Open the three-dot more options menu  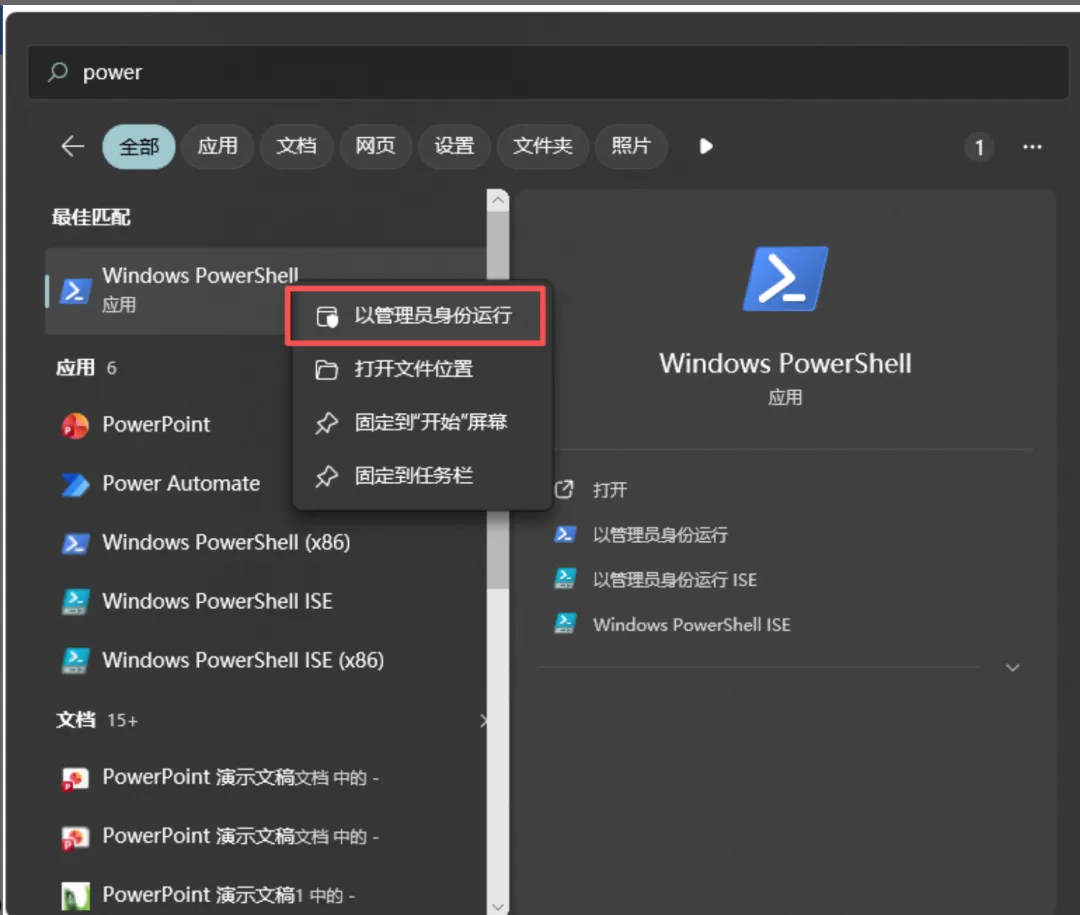(x=1032, y=147)
